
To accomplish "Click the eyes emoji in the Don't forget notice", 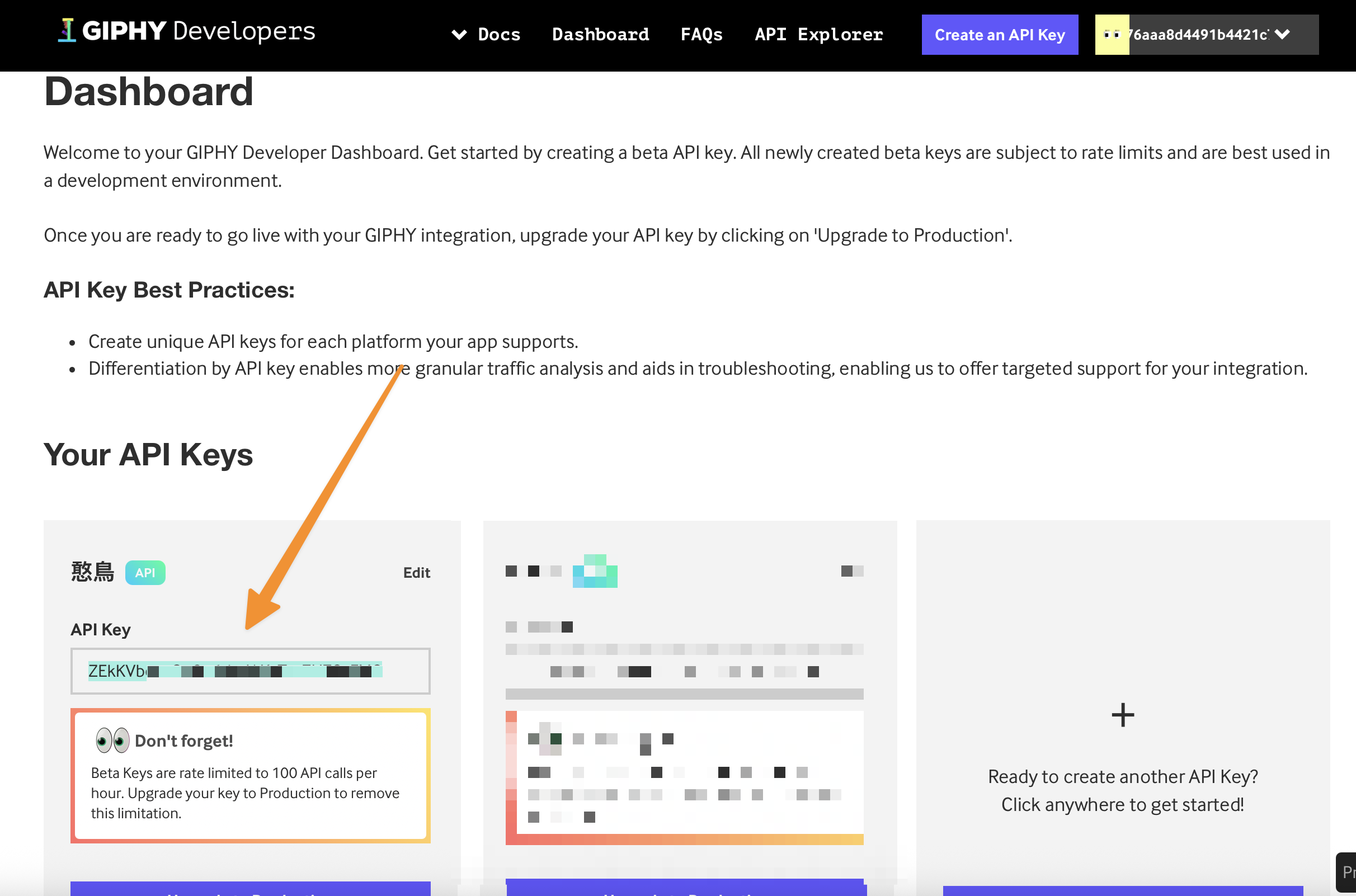I will click(112, 741).
